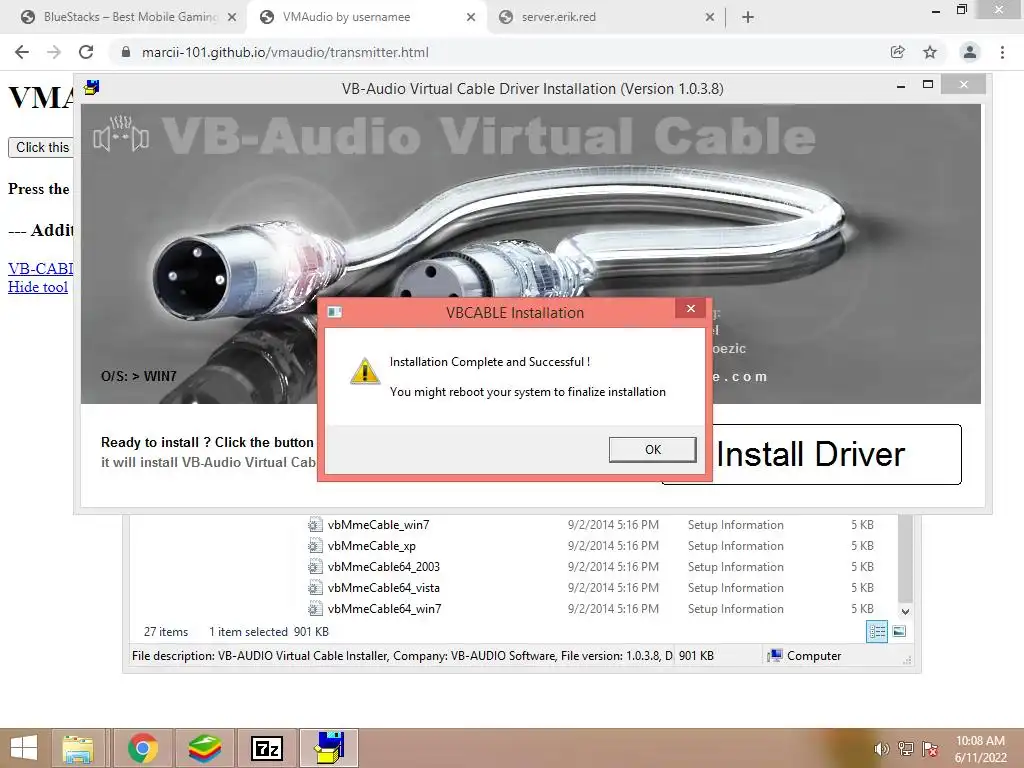Close the VMAudio tab

click(x=471, y=18)
